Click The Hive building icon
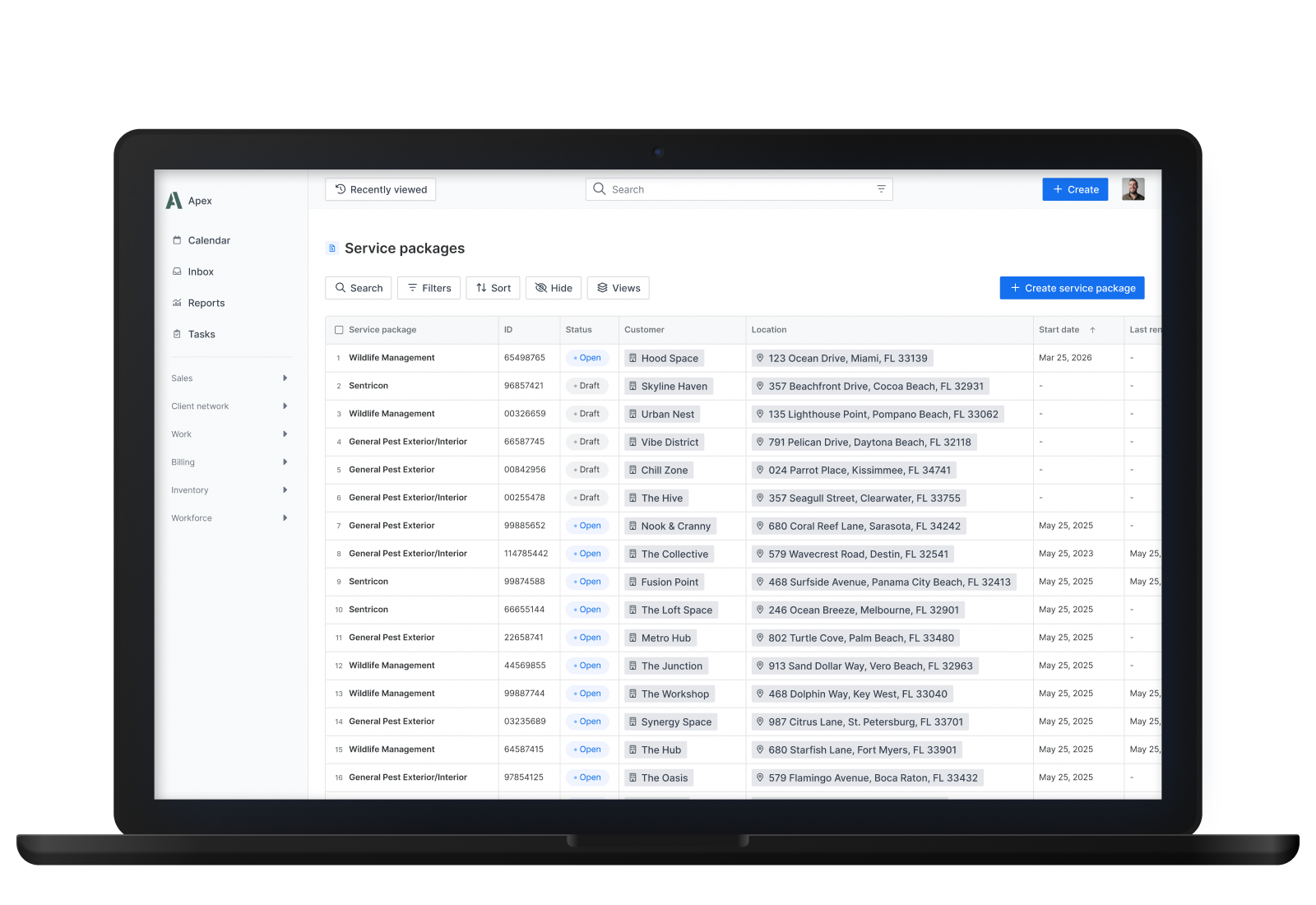 [633, 498]
